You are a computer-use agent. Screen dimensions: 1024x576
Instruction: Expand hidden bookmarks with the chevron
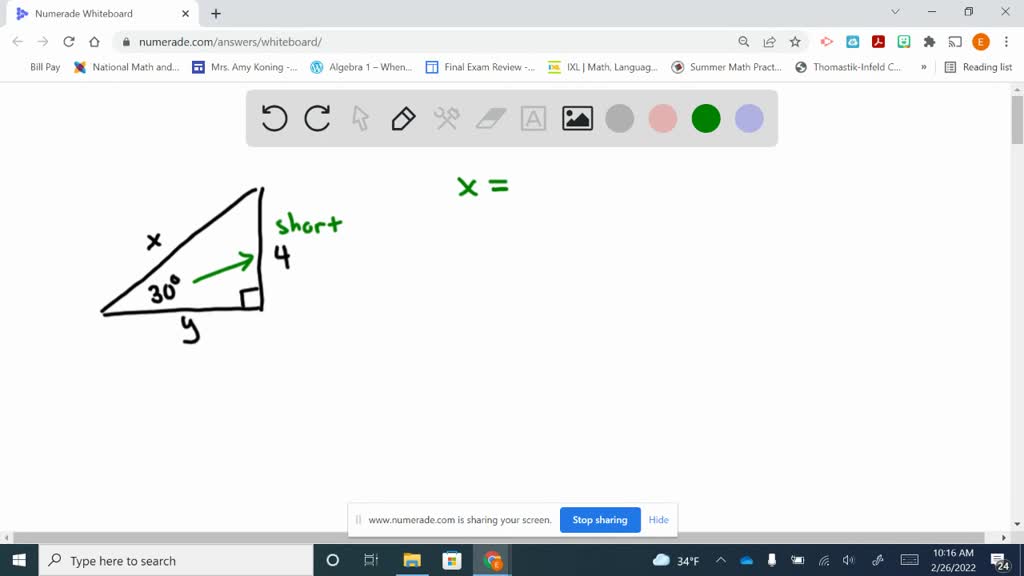pos(925,67)
